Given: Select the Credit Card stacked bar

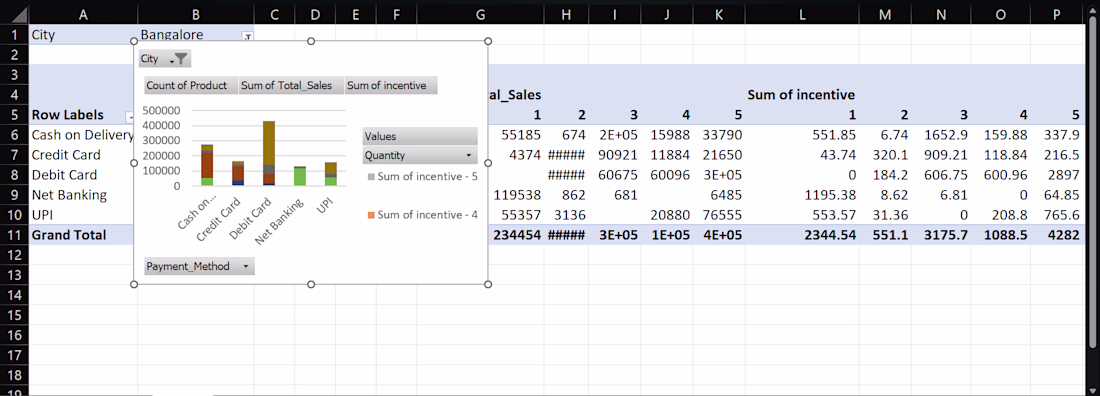Looking at the screenshot, I should coord(238,173).
